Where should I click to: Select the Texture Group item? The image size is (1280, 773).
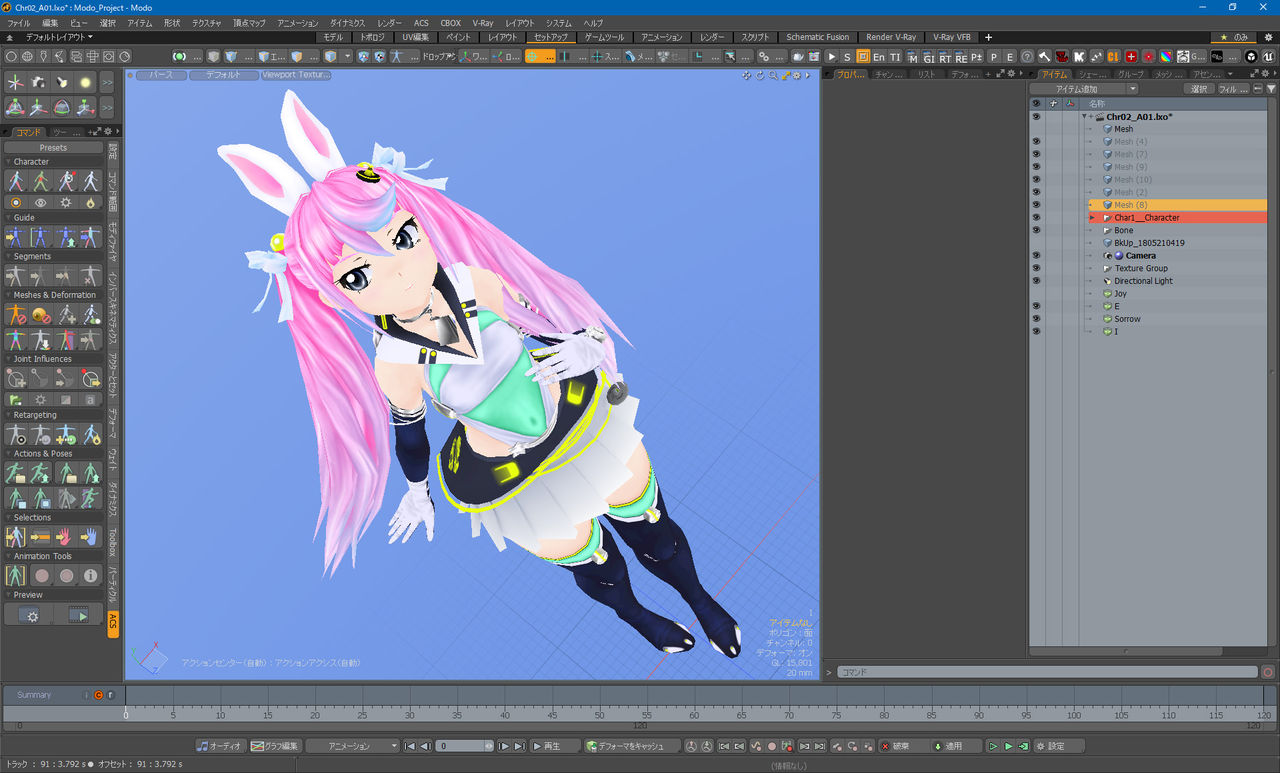(1141, 268)
